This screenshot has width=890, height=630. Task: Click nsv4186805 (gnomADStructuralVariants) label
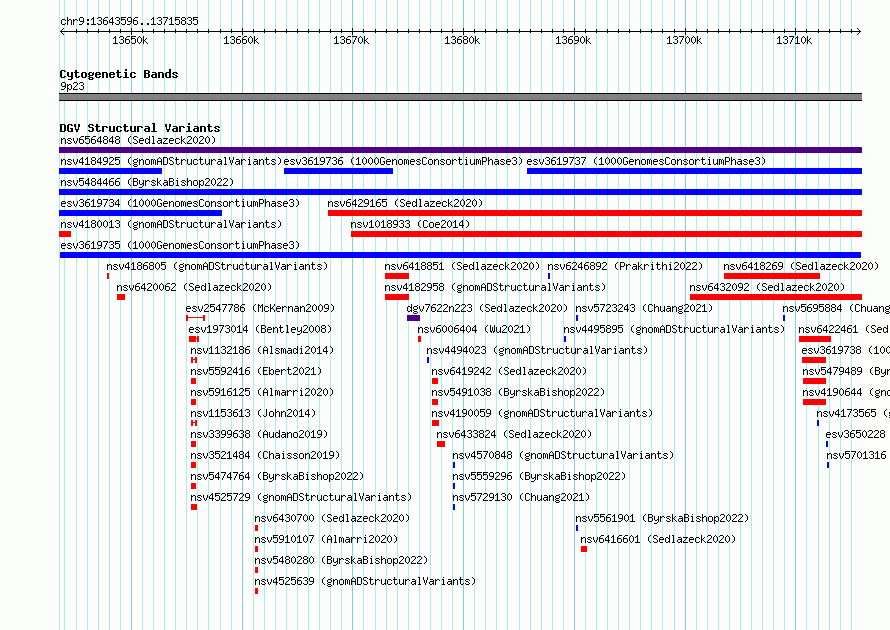(x=217, y=266)
